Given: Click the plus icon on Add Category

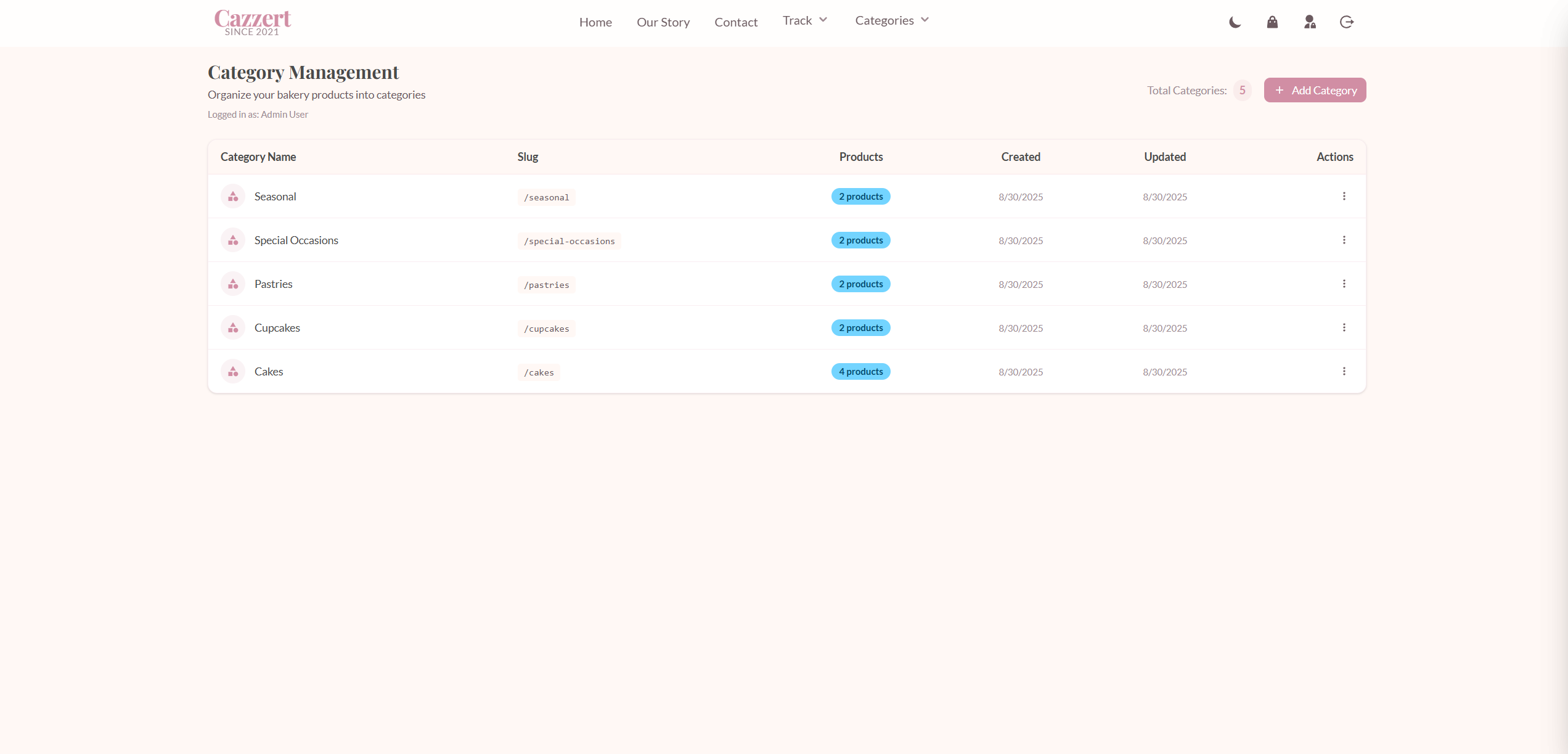Looking at the screenshot, I should (1280, 90).
